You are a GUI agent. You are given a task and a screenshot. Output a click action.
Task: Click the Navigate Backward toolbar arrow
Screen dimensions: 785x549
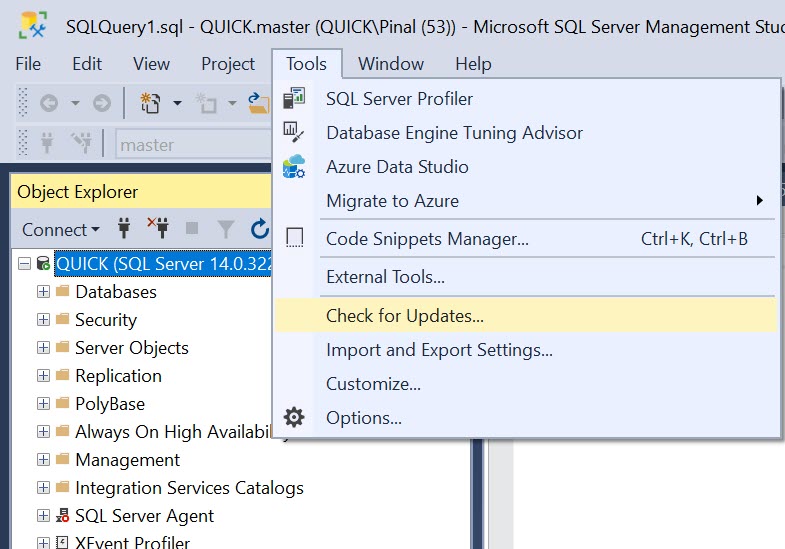(49, 103)
